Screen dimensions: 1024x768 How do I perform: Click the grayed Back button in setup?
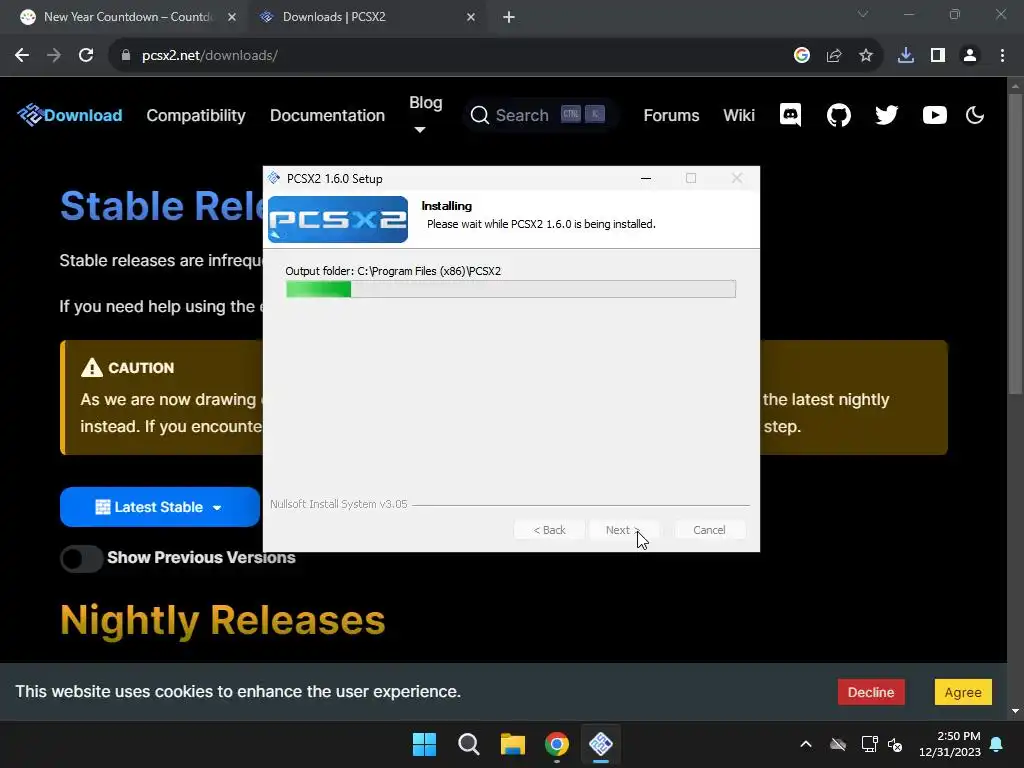click(549, 530)
